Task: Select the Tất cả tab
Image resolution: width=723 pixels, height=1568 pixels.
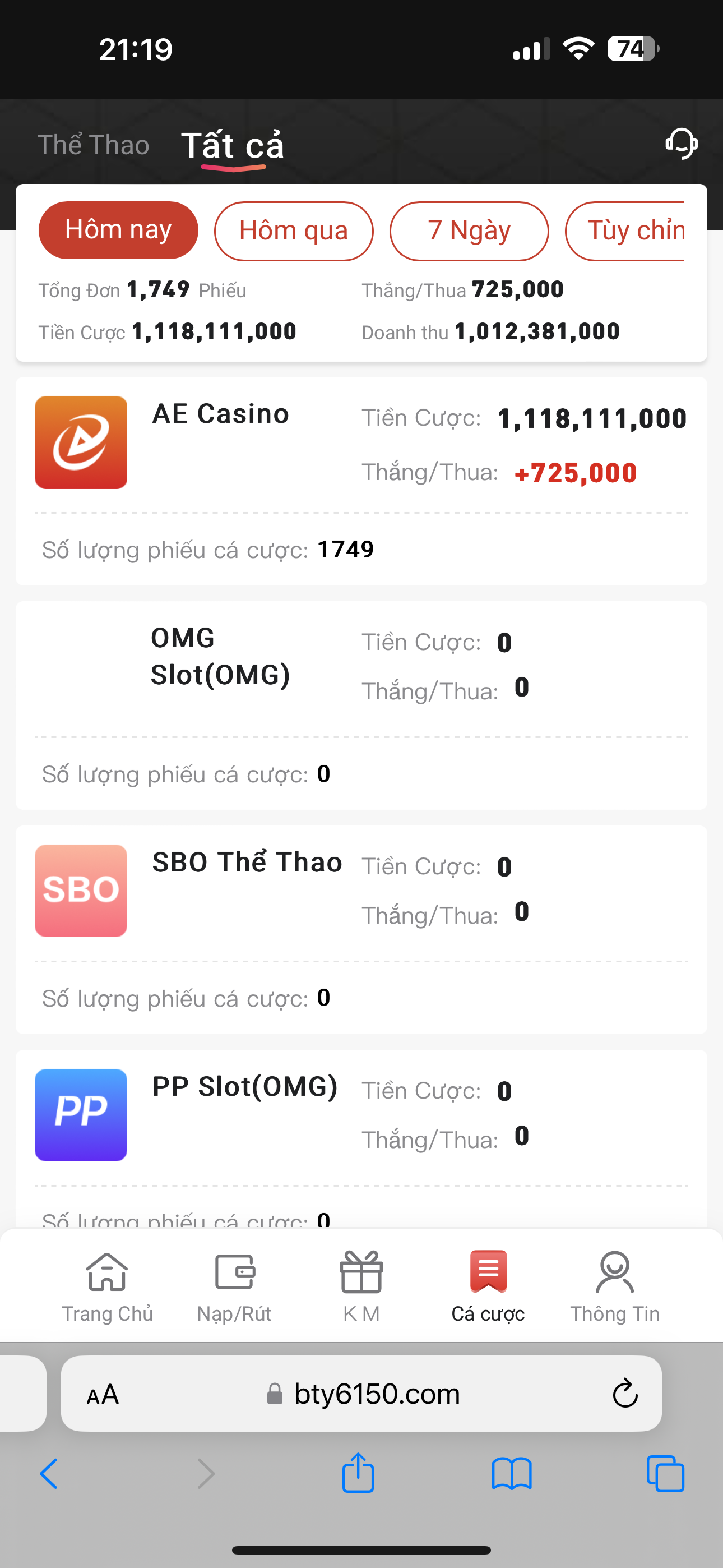Action: [233, 145]
